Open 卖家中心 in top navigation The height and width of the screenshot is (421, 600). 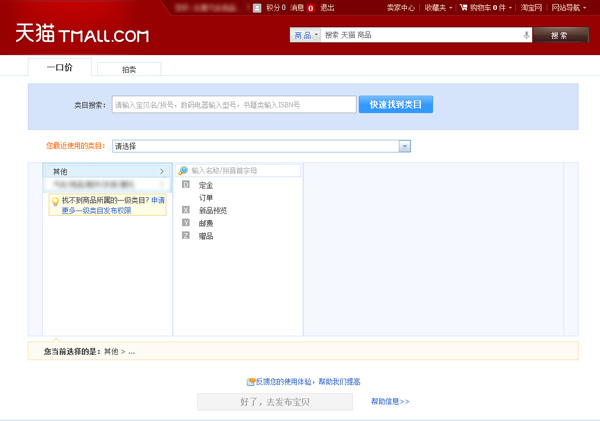tap(401, 8)
